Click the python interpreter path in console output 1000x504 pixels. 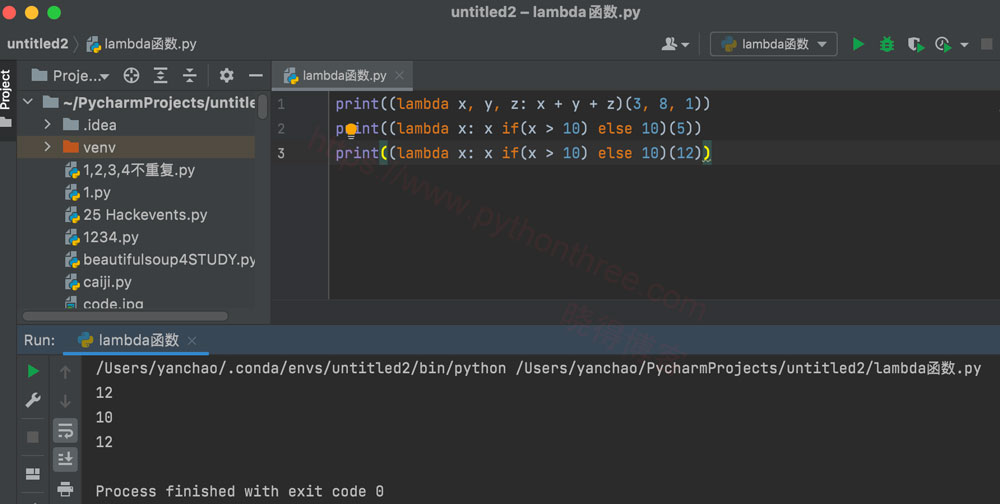(300, 368)
